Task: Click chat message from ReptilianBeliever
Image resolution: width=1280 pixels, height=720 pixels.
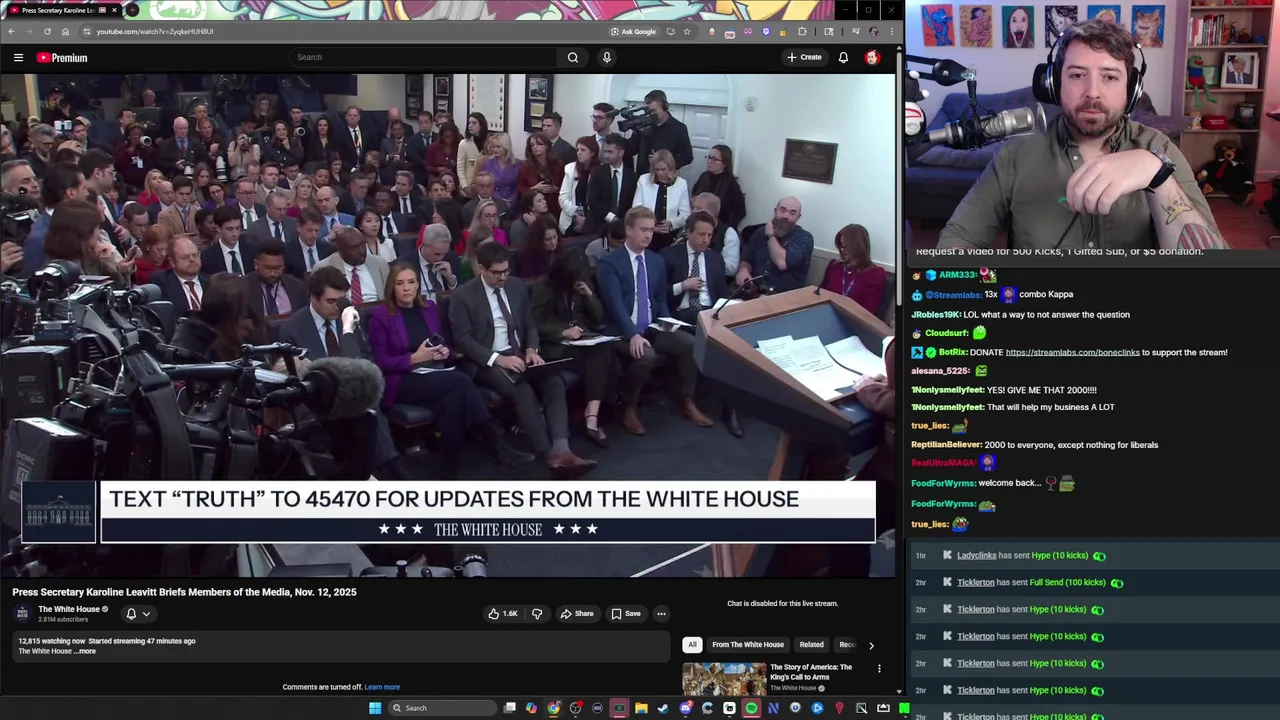Action: tap(1034, 445)
